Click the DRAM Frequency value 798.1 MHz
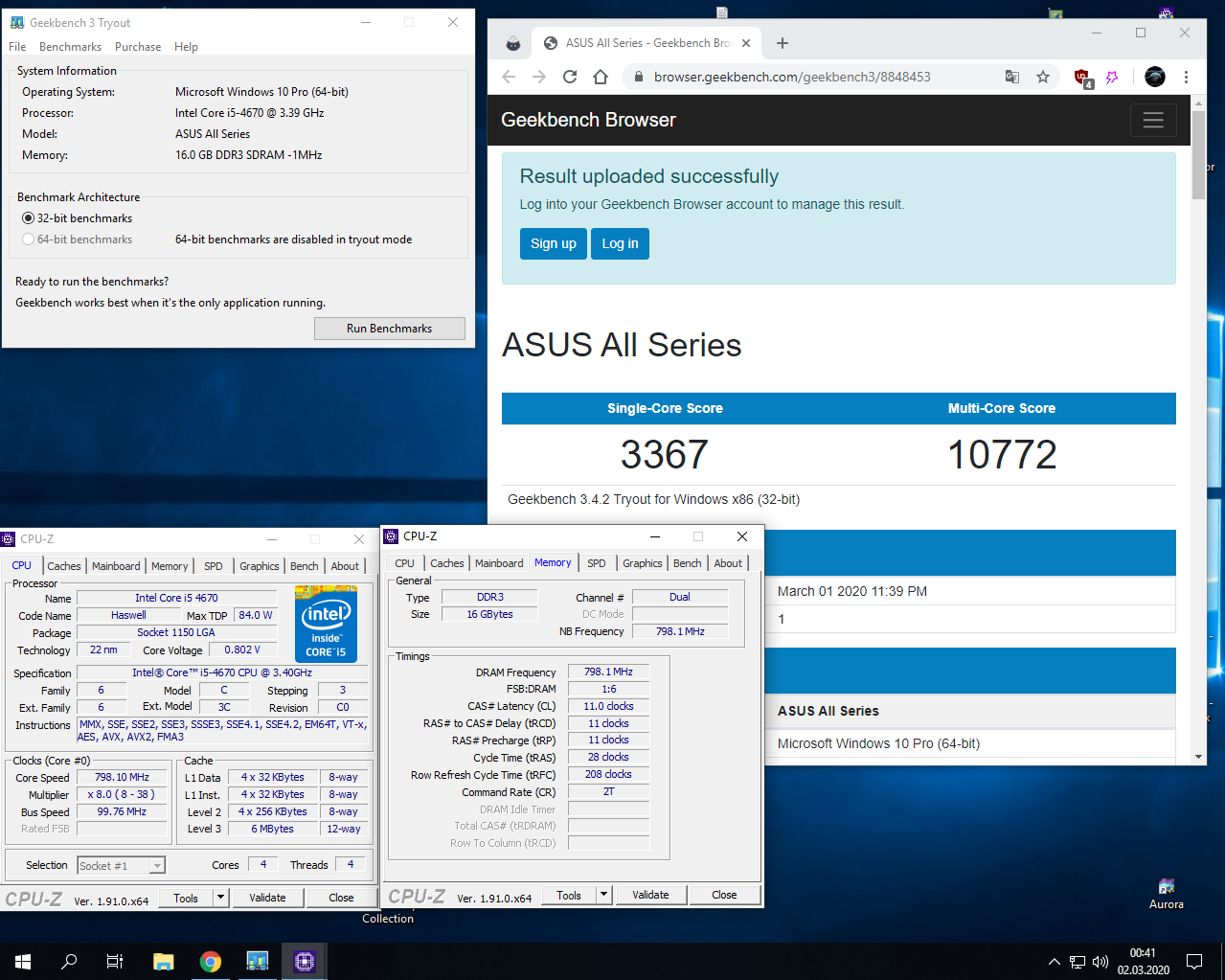Viewport: 1225px width, 980px height. click(x=608, y=672)
